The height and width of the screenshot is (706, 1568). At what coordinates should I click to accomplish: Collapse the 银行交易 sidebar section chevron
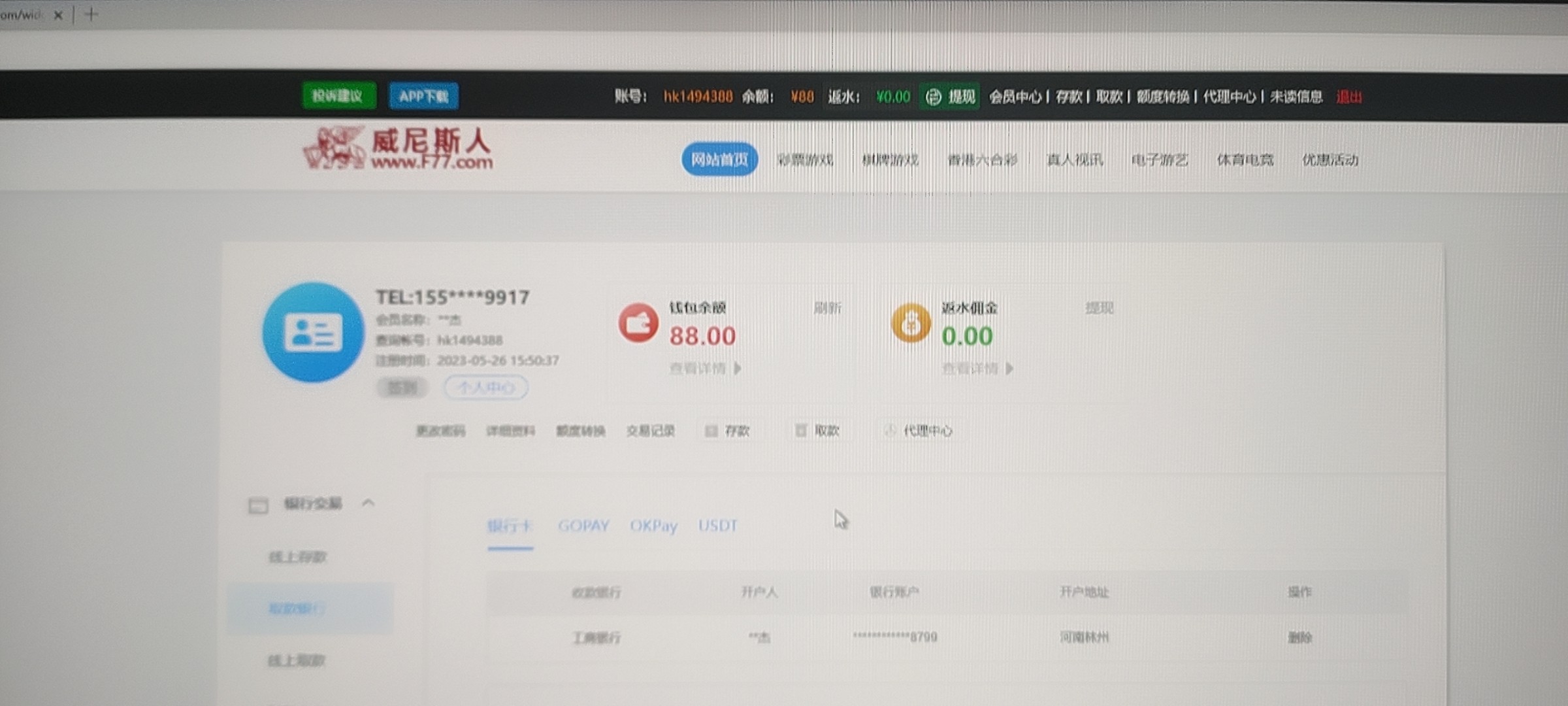[368, 503]
